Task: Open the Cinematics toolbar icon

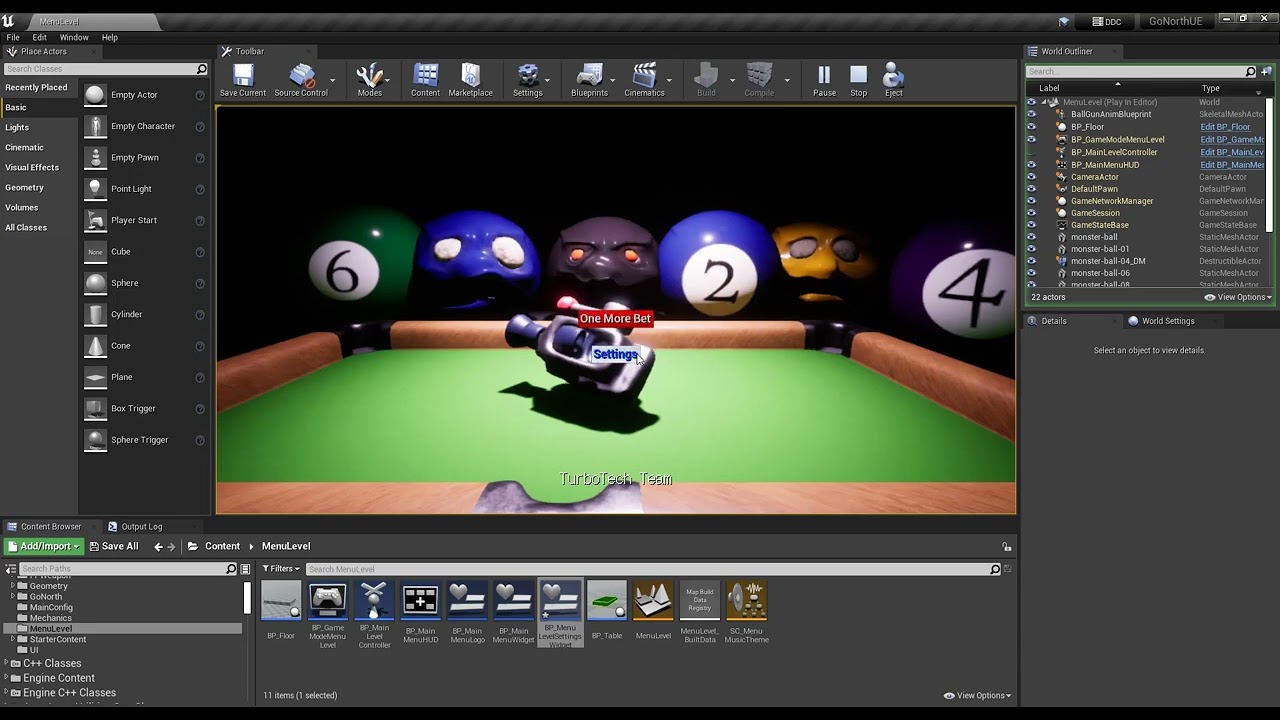Action: [644, 76]
